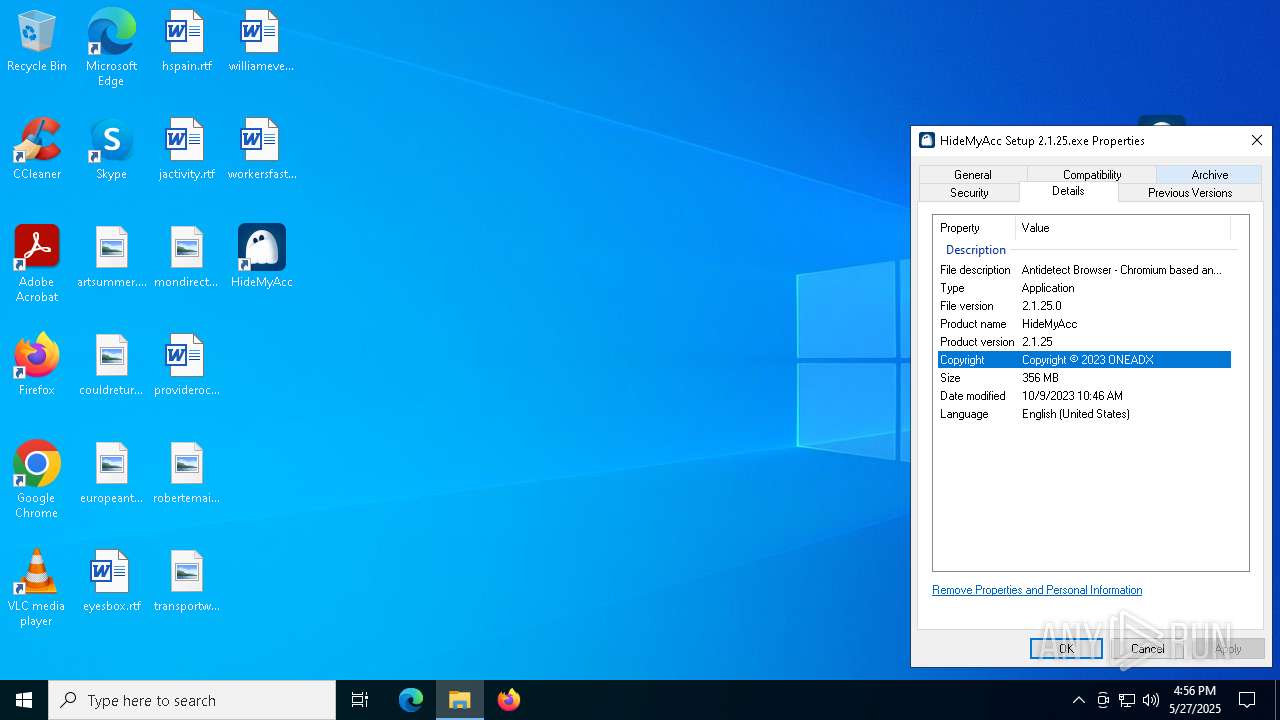Screen dimensions: 1280x720
Task: Select the workersfast... document icon
Action: [x=261, y=150]
